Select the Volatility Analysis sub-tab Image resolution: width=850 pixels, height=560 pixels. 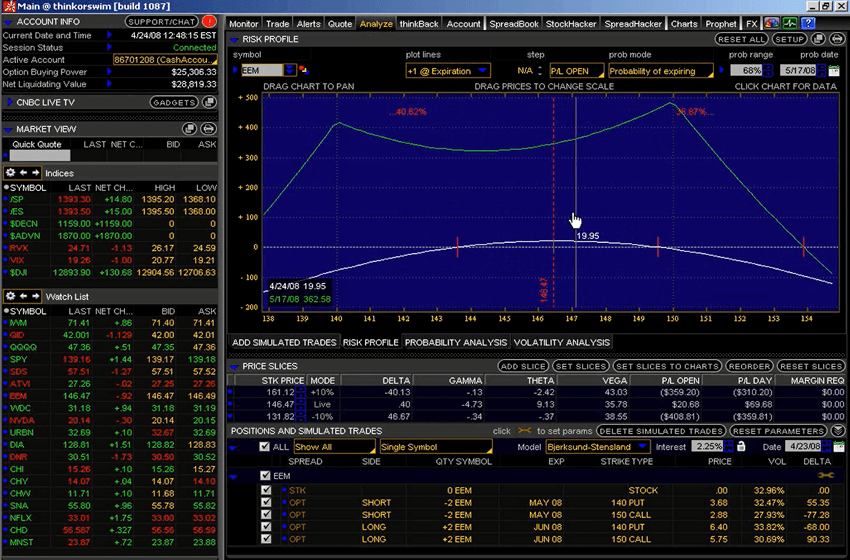click(562, 342)
